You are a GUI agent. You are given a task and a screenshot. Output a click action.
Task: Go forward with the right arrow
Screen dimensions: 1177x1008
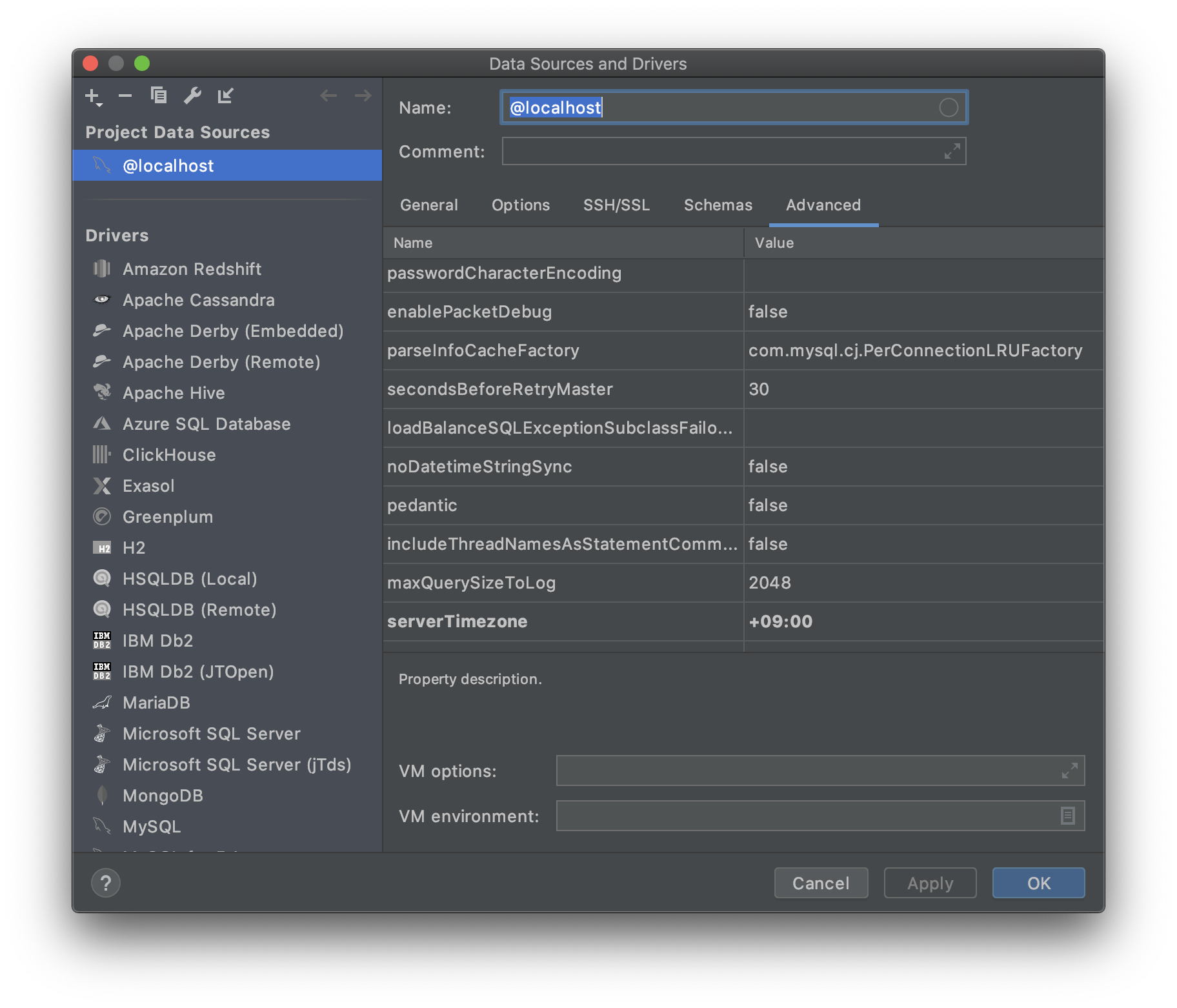pyautogui.click(x=363, y=96)
